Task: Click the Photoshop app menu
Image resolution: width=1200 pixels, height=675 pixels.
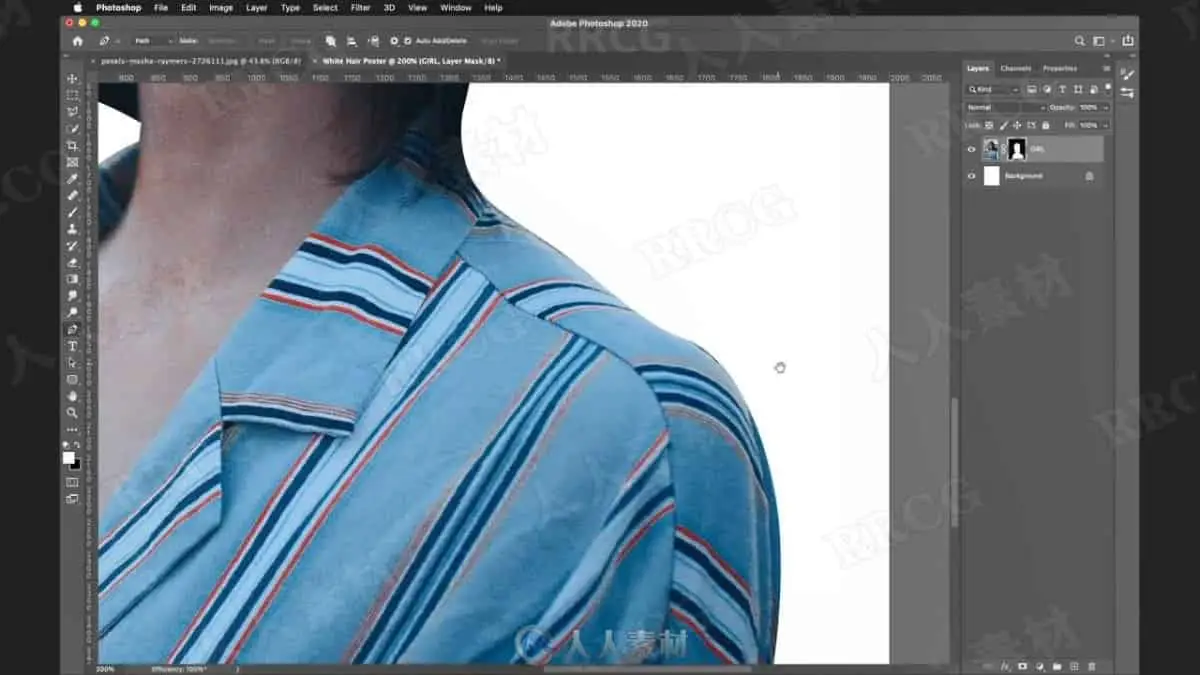Action: 119,7
